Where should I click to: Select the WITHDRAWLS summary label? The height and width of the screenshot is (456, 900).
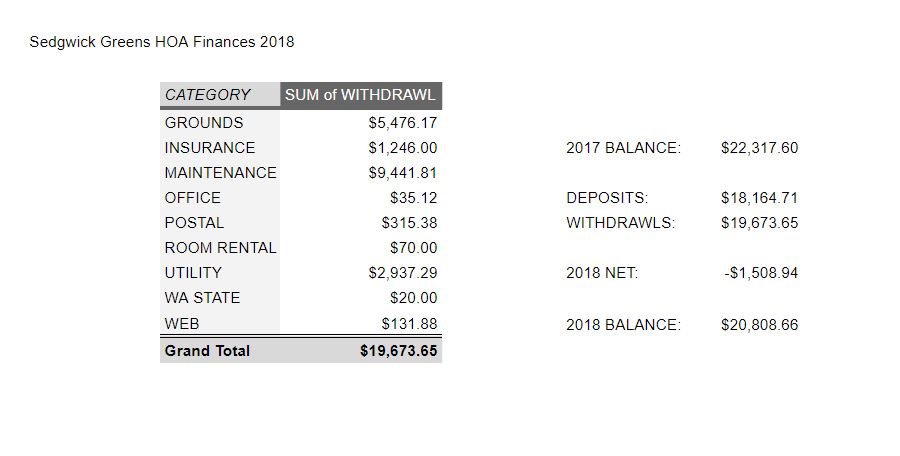pos(620,223)
